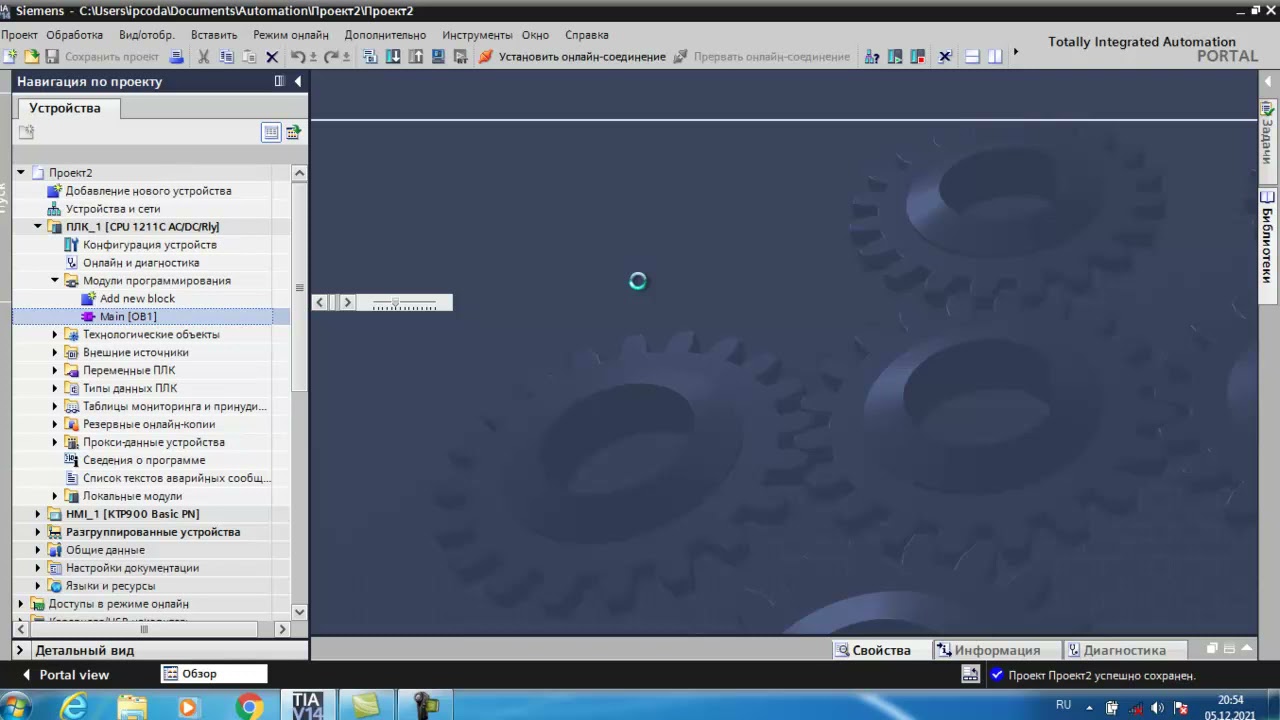Click the volume speaker tray icon
The height and width of the screenshot is (720, 1280).
pos(1157,707)
